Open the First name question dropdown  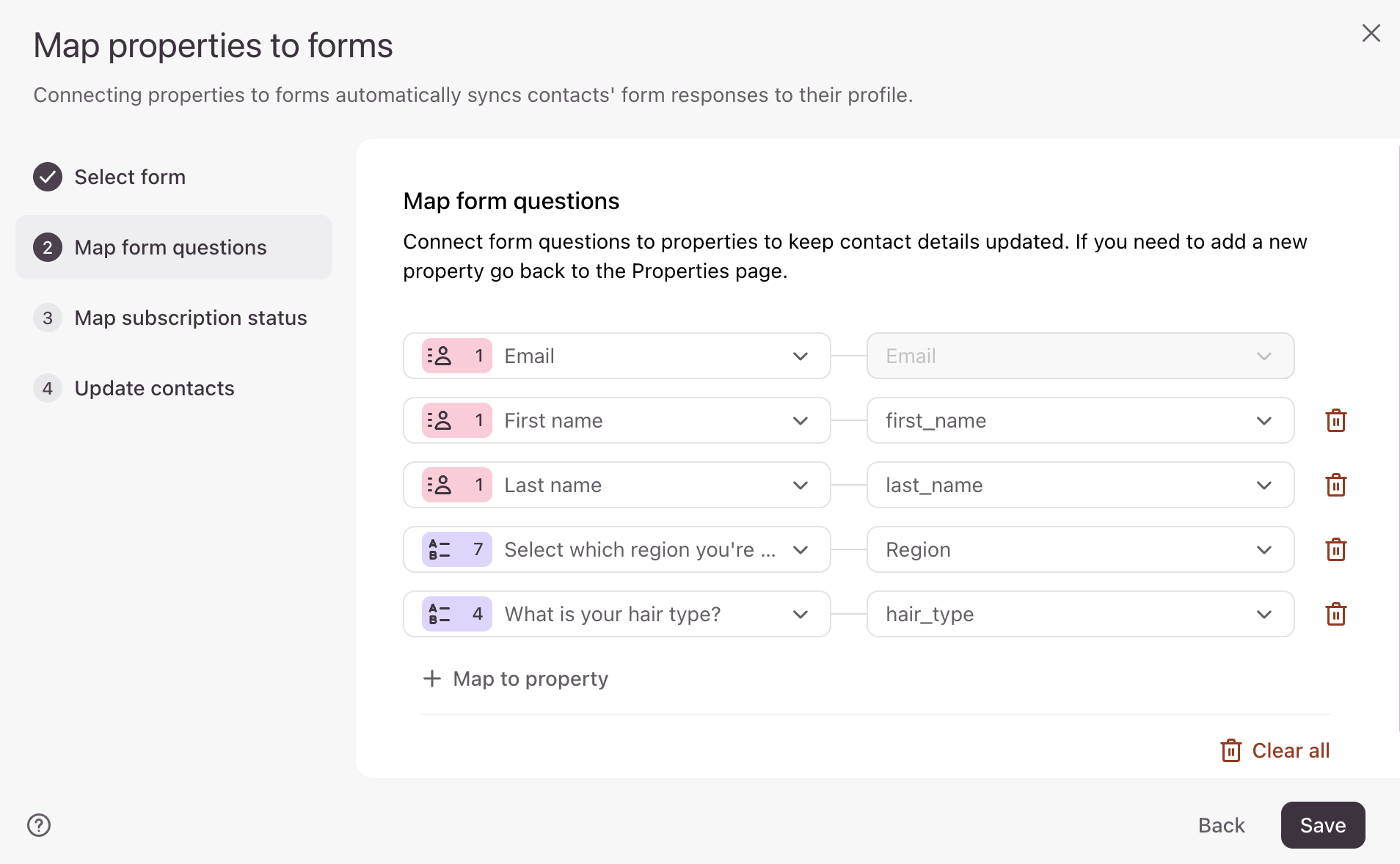(616, 420)
